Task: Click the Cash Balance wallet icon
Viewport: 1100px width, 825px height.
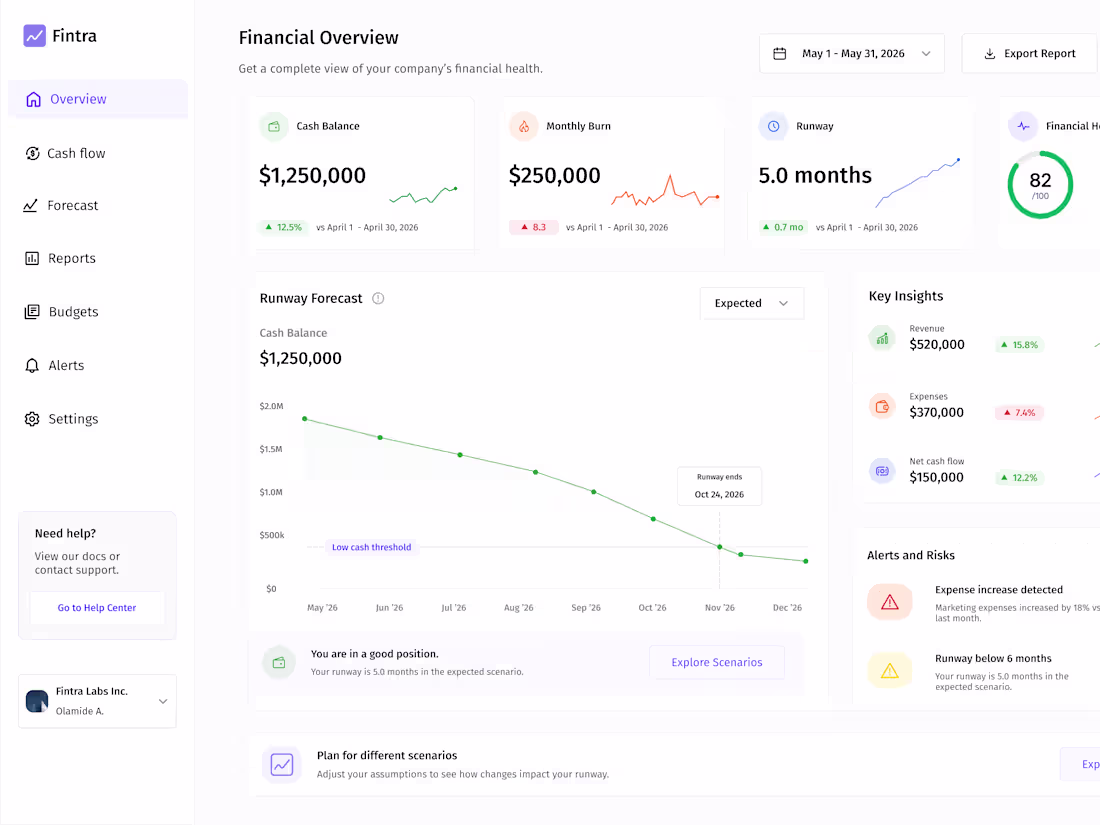Action: click(274, 126)
